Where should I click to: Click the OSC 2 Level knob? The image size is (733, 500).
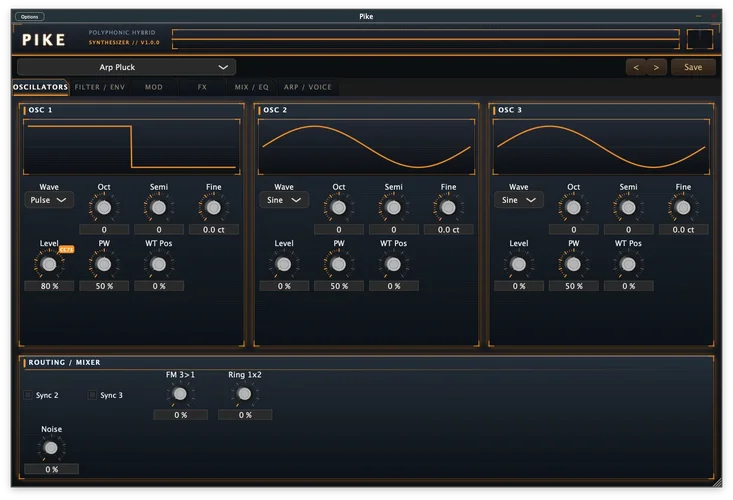click(284, 264)
